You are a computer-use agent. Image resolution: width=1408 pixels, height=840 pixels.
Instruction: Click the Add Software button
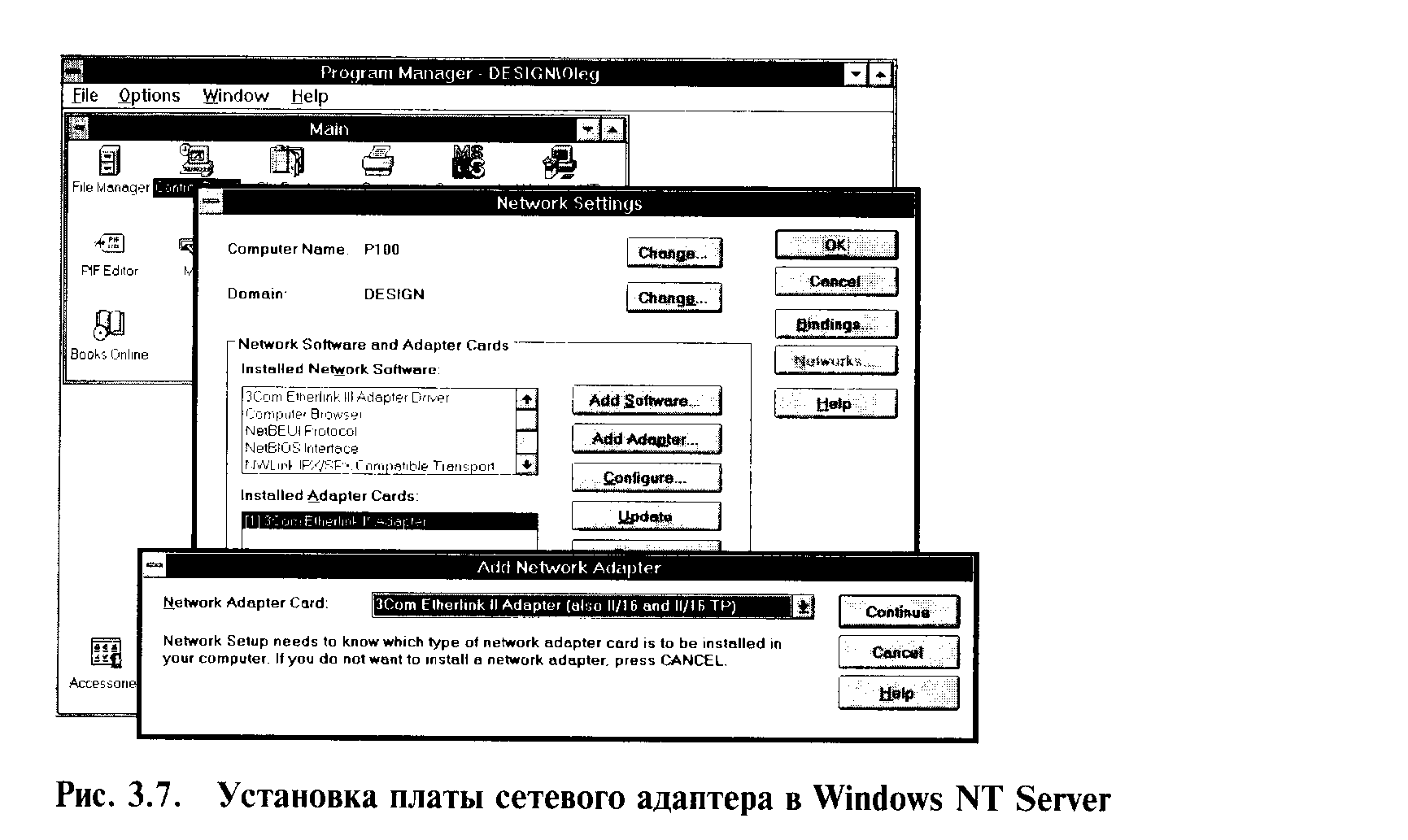646,400
